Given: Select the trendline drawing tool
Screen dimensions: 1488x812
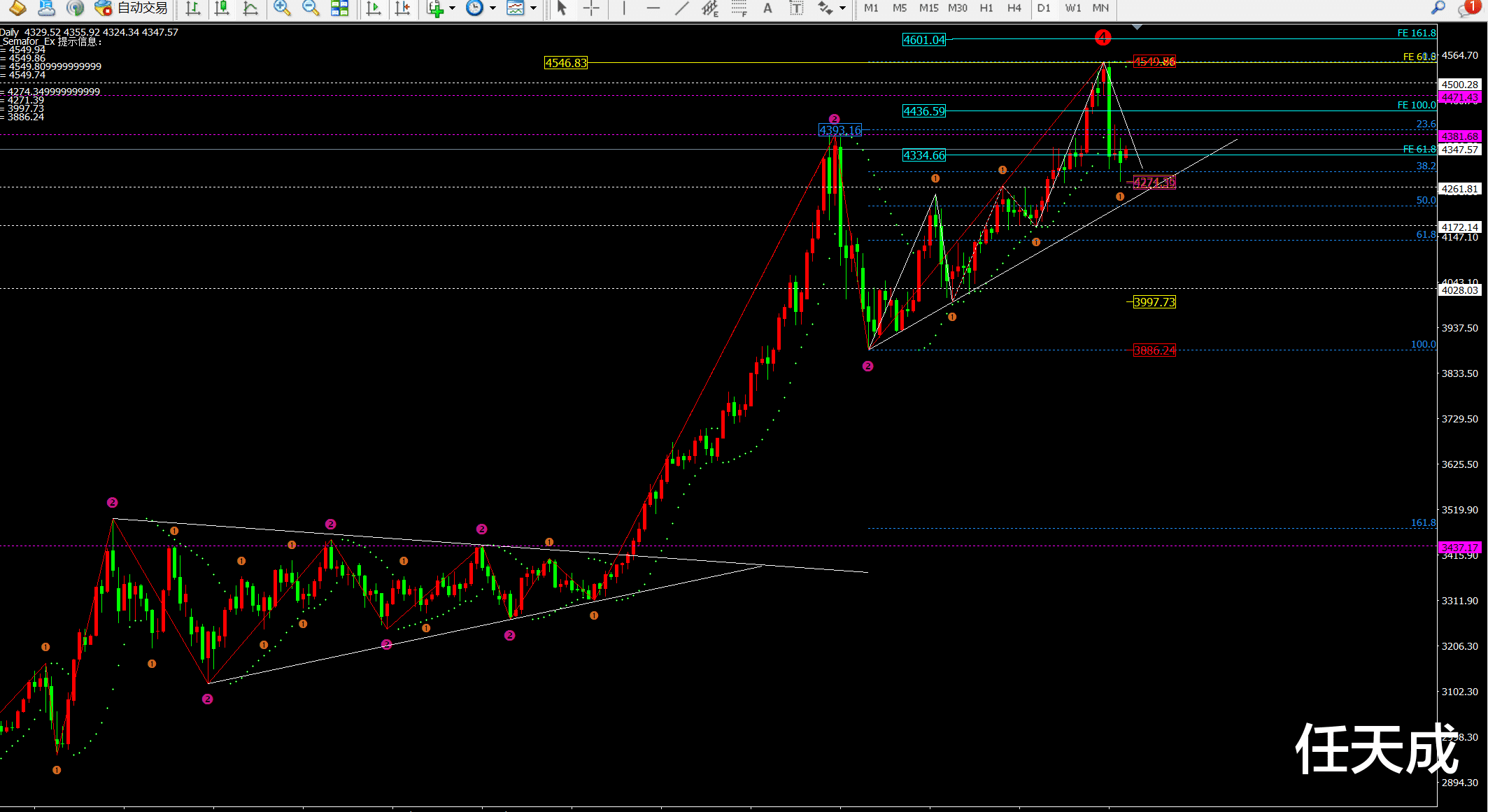Looking at the screenshot, I should tap(681, 8).
